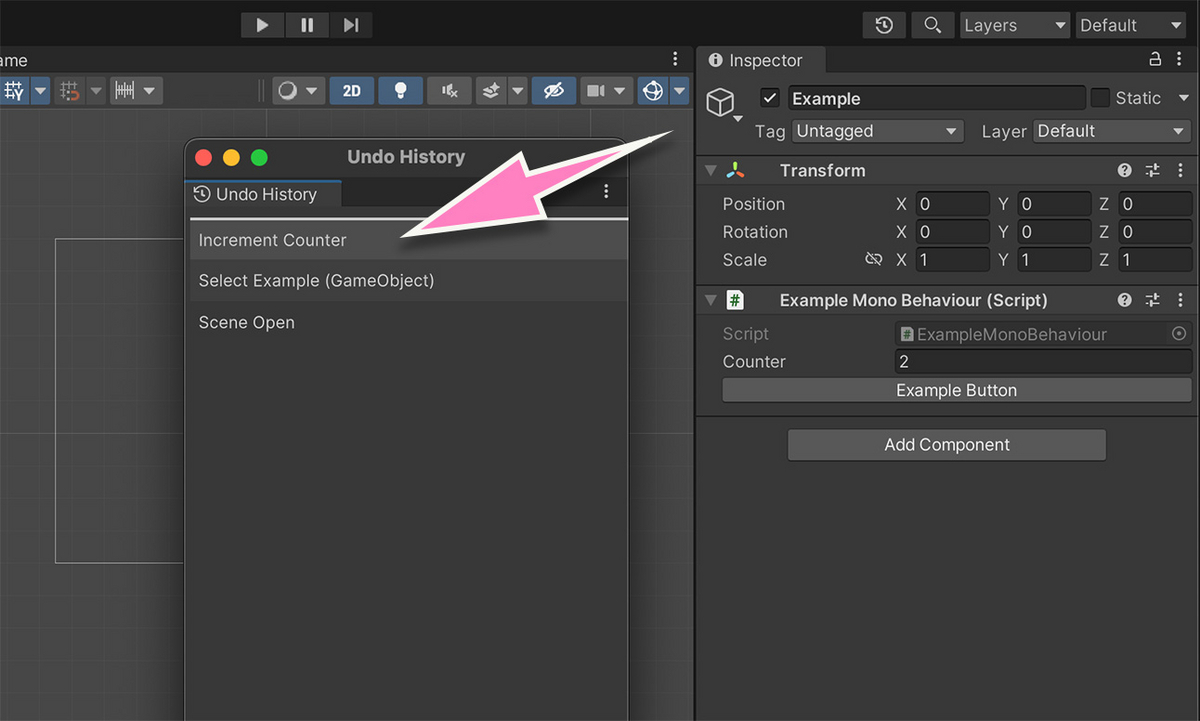Click the Example Button

[x=957, y=390]
